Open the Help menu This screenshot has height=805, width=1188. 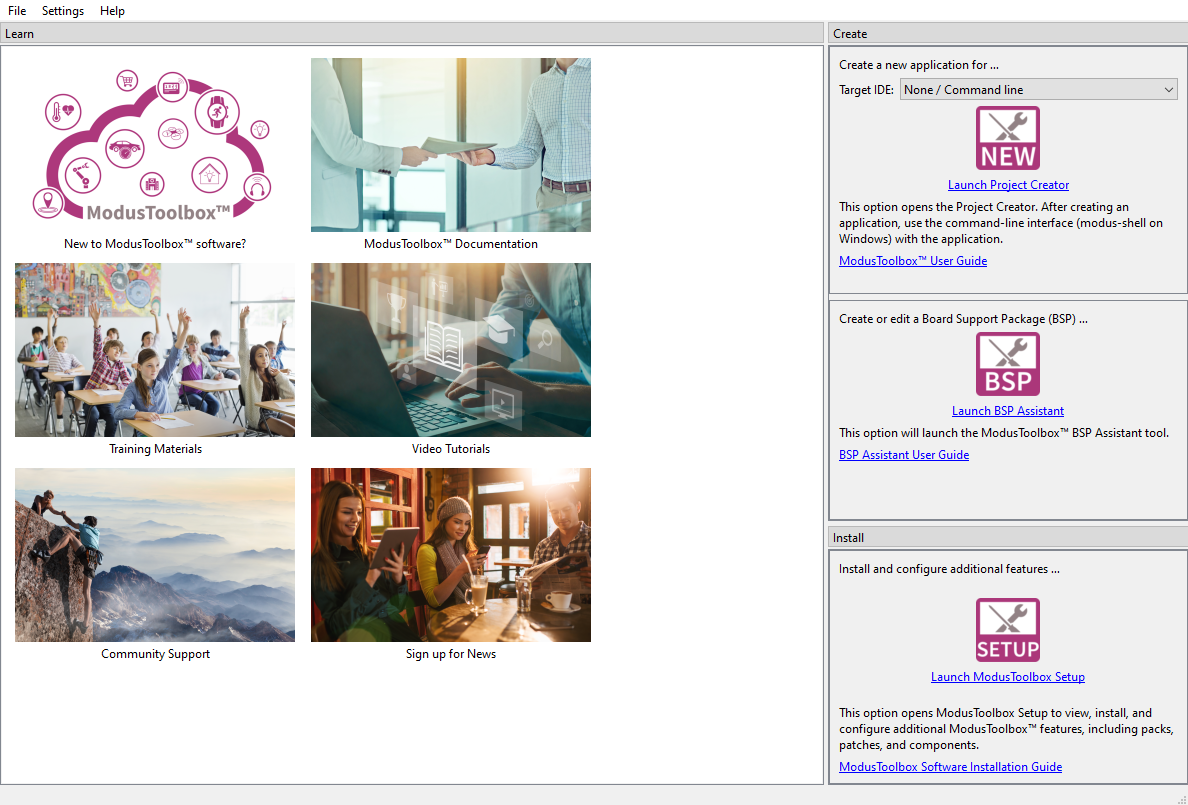coord(112,11)
